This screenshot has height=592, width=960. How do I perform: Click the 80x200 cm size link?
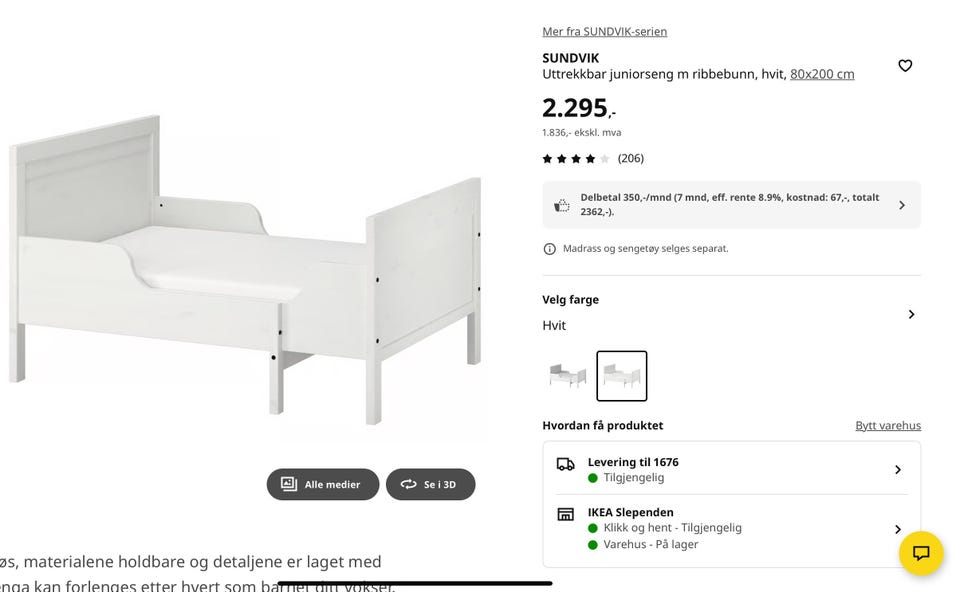[822, 74]
